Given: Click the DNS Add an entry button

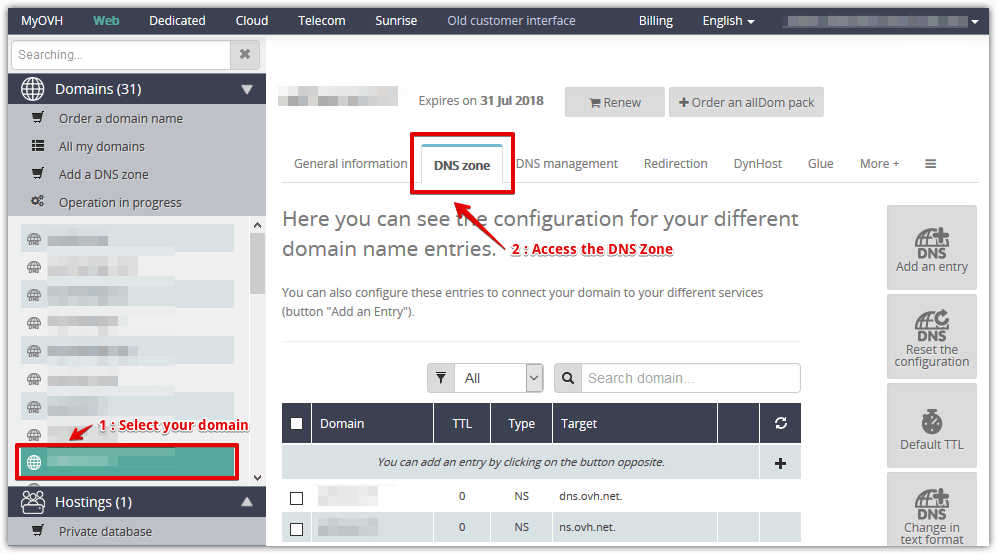Looking at the screenshot, I should coord(932,247).
